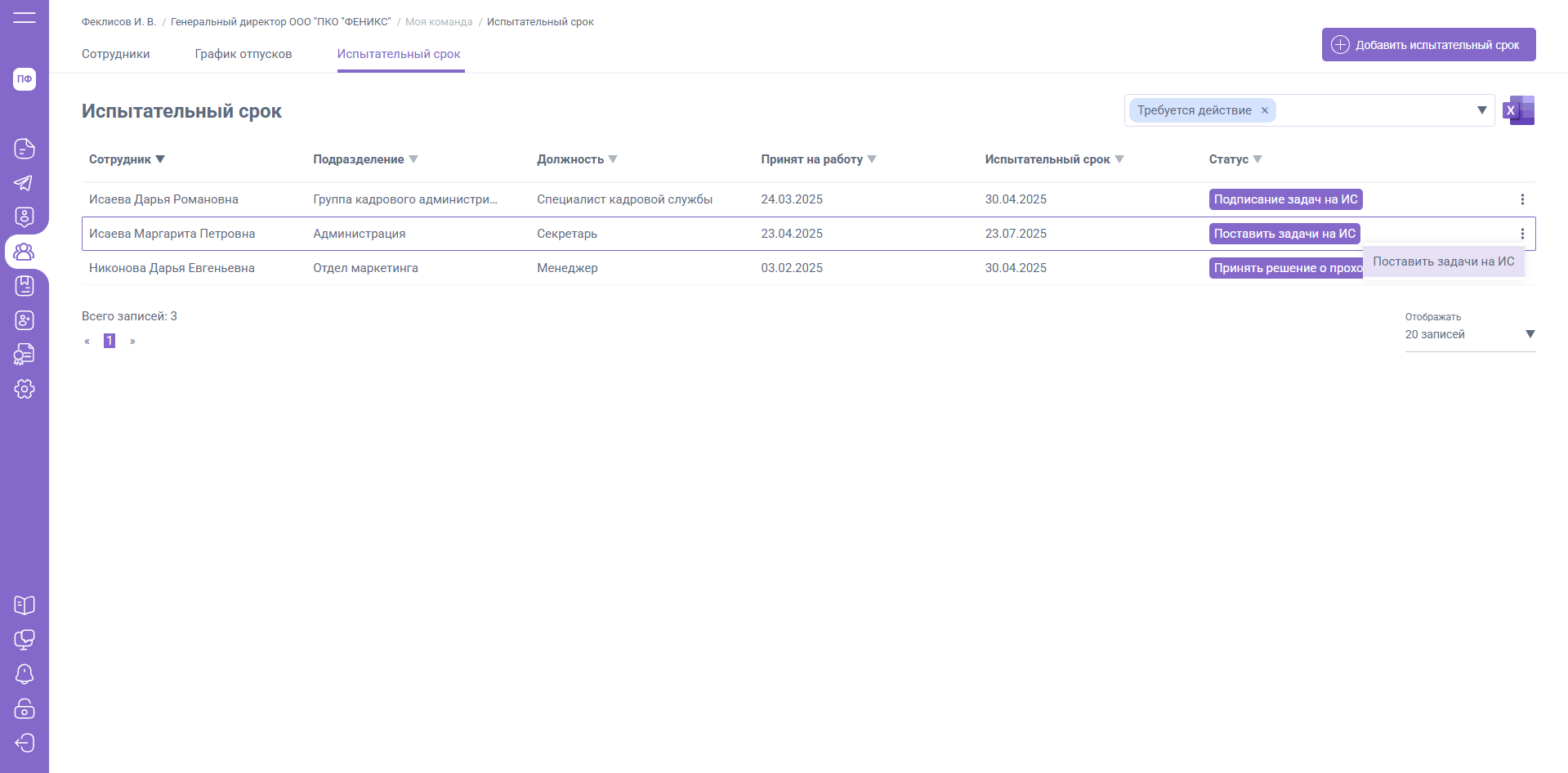Viewport: 1568px width, 773px height.
Task: Click the certificate document icon in sidebar
Action: [x=25, y=355]
